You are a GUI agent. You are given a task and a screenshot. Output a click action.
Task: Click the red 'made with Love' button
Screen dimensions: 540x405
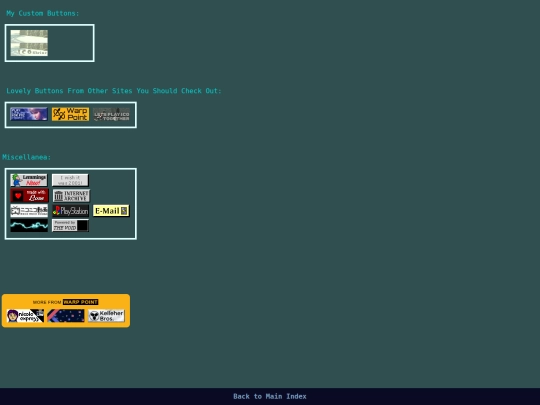(x=29, y=195)
